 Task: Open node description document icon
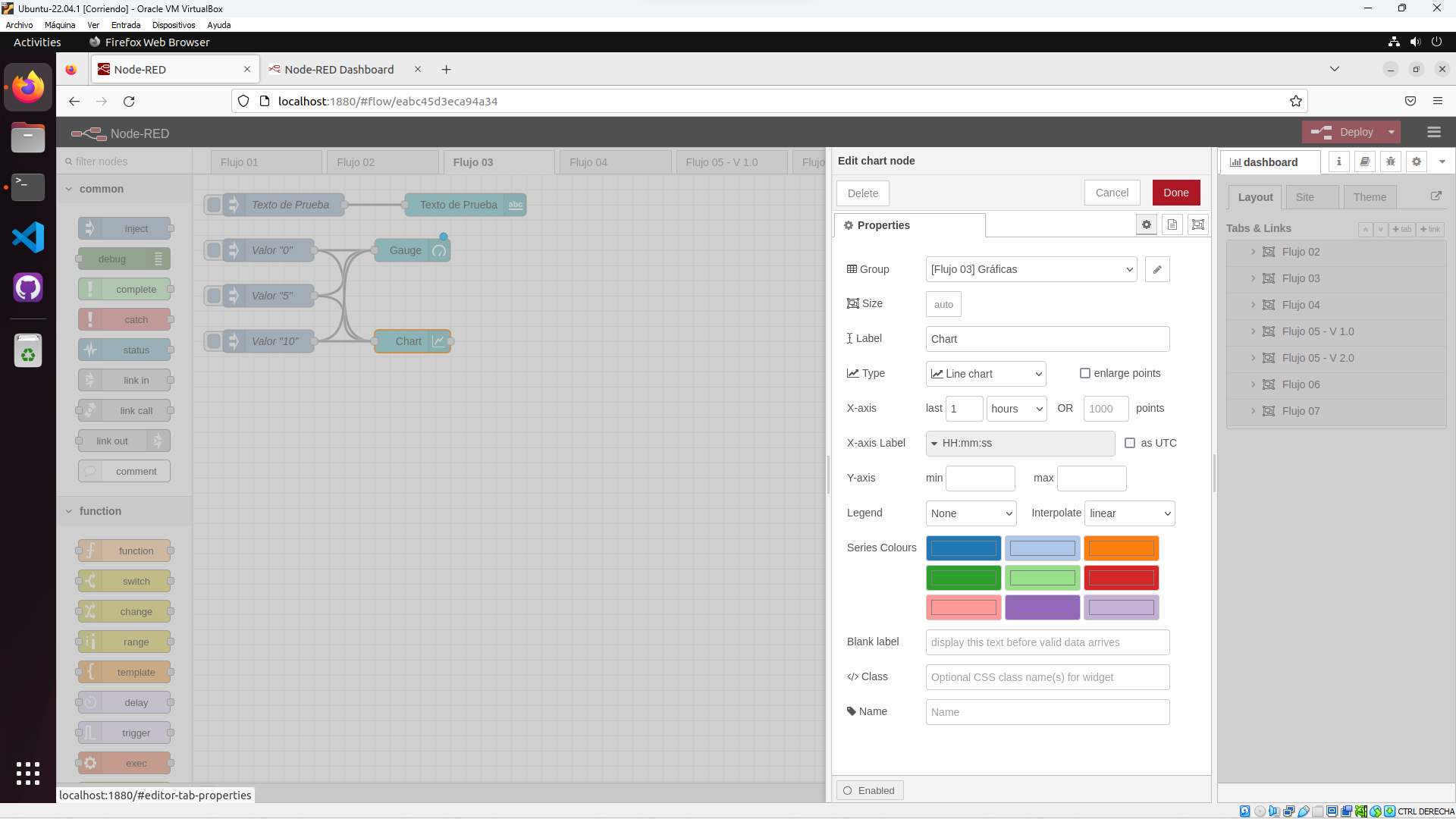pyautogui.click(x=1172, y=225)
